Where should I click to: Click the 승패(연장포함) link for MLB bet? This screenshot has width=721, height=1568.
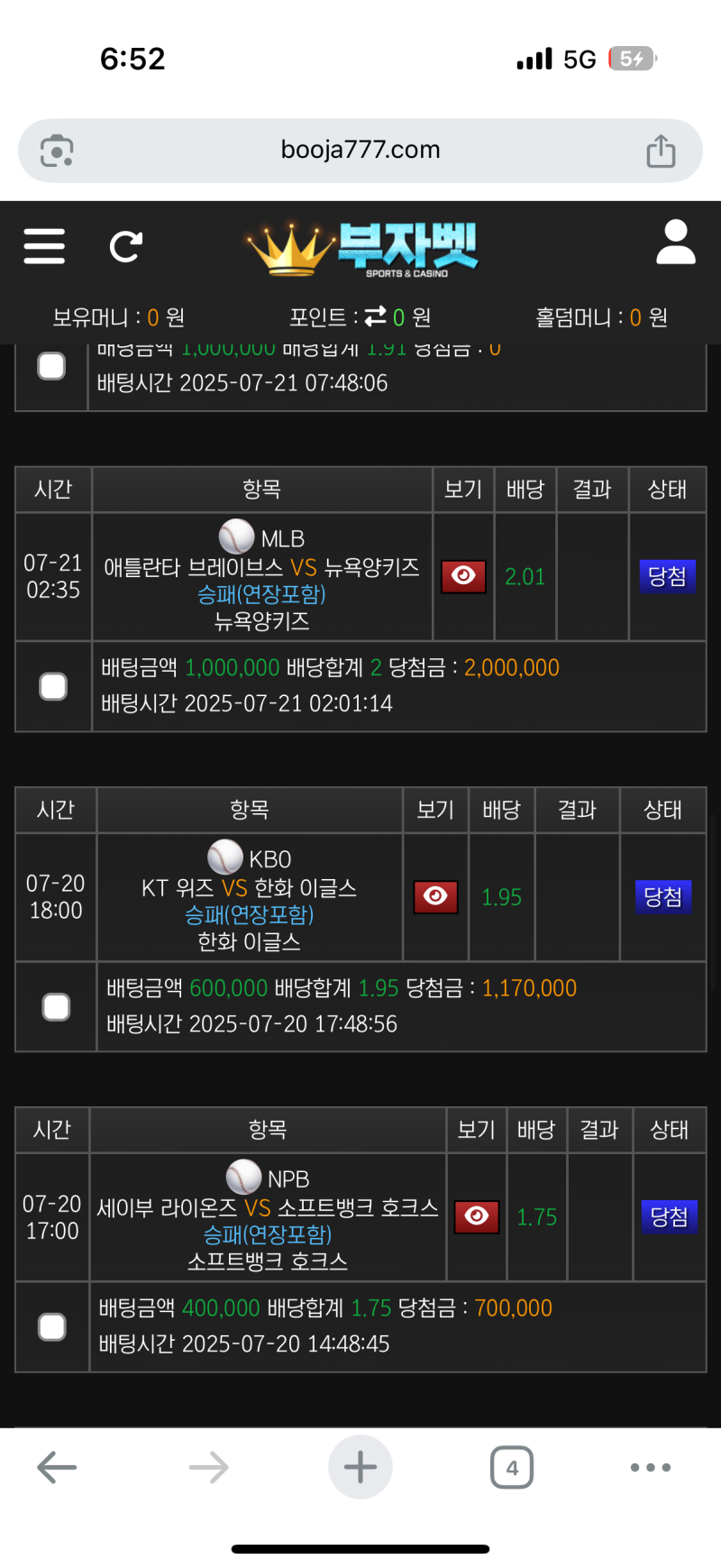260,596
